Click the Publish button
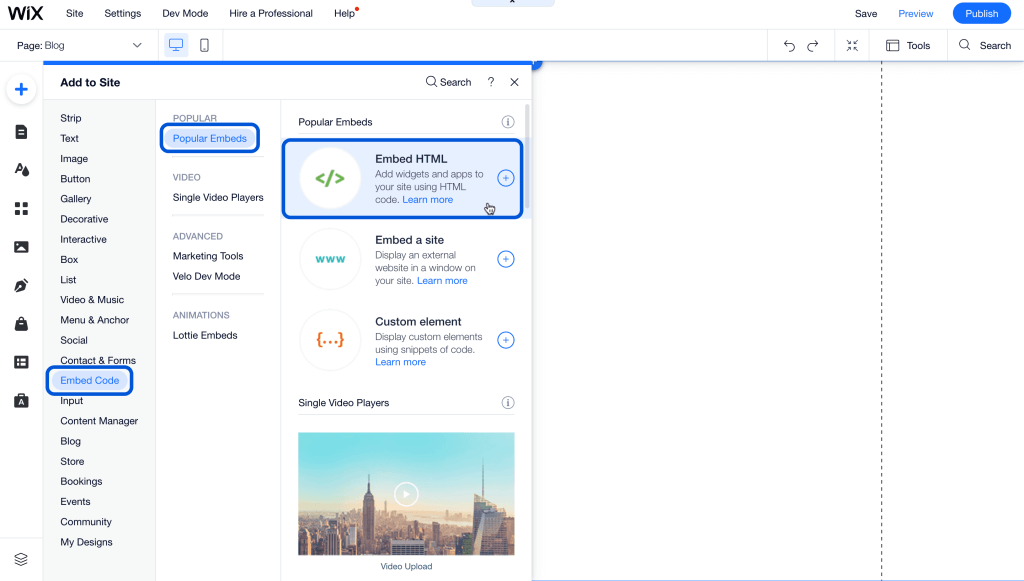Image resolution: width=1024 pixels, height=581 pixels. coord(981,14)
